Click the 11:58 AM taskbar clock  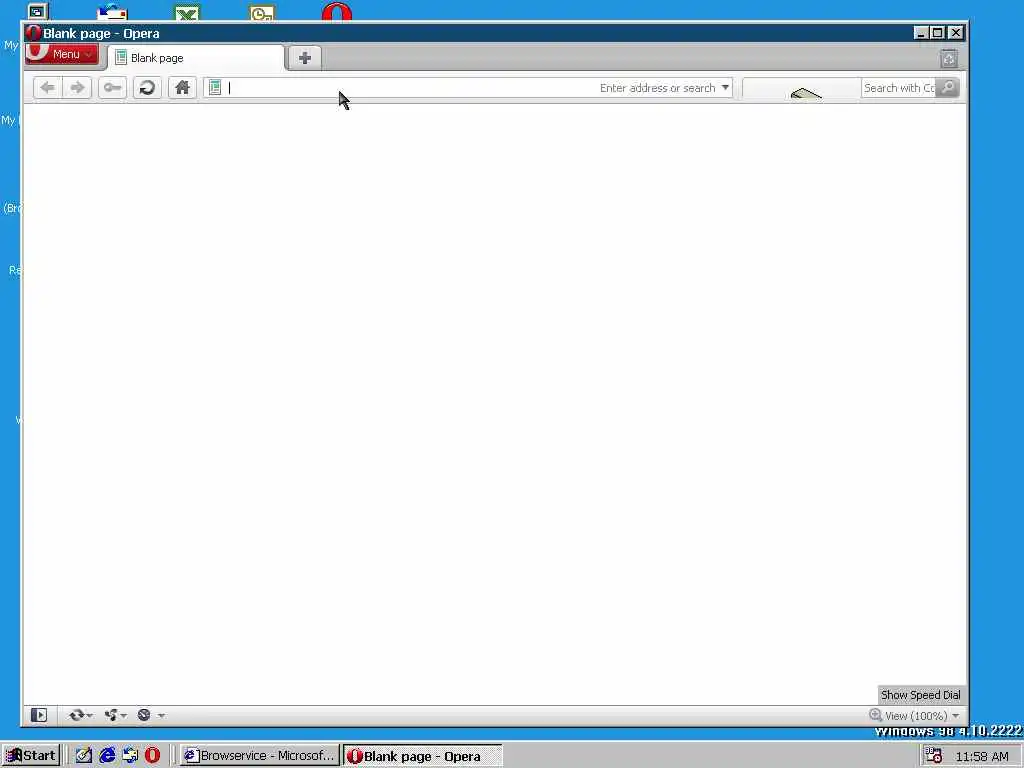tap(982, 756)
